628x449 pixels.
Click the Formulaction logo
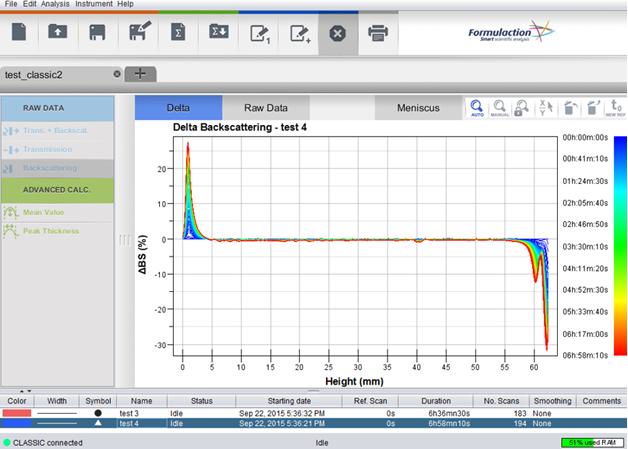[511, 31]
